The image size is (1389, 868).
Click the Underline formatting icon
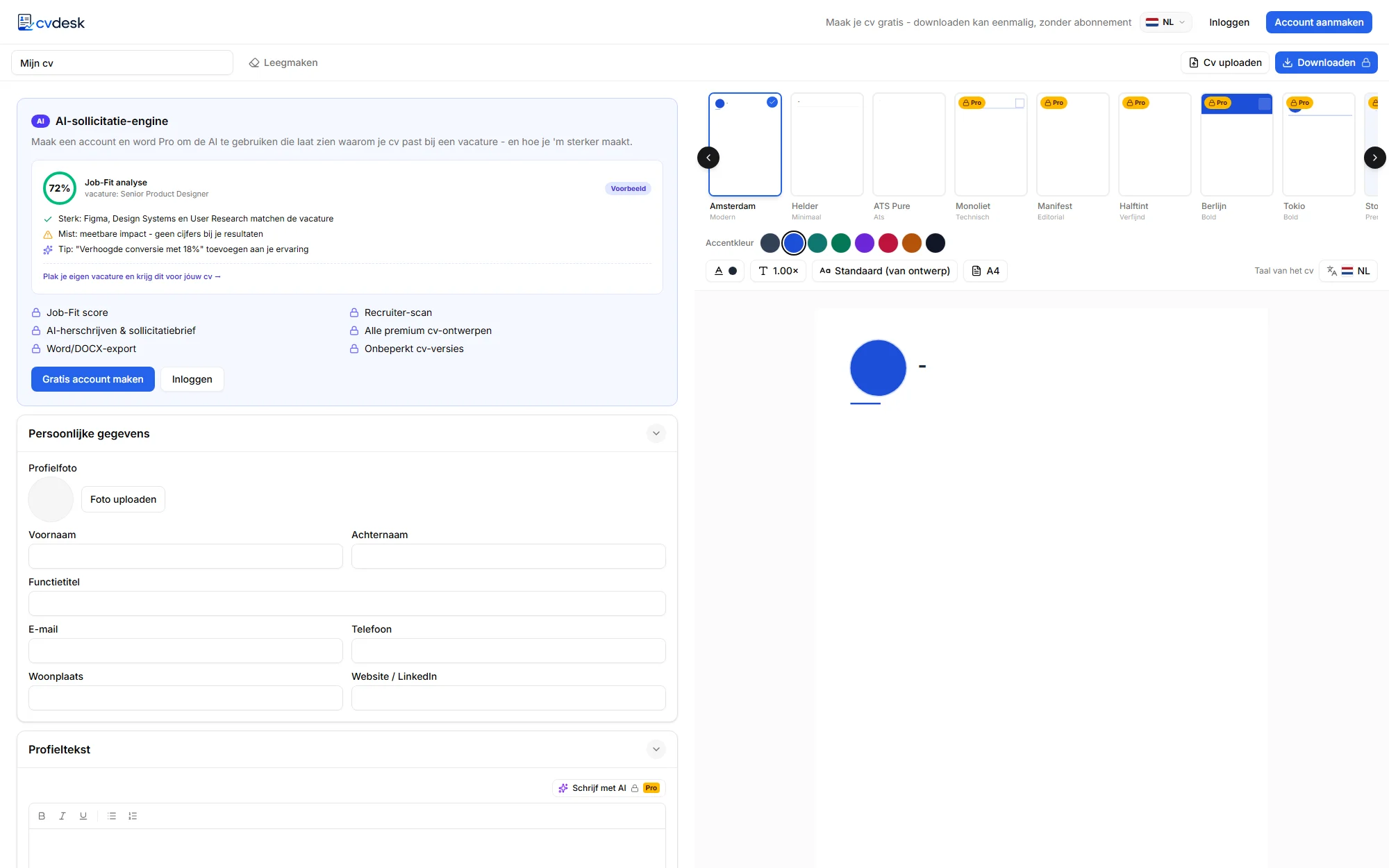[x=83, y=816]
